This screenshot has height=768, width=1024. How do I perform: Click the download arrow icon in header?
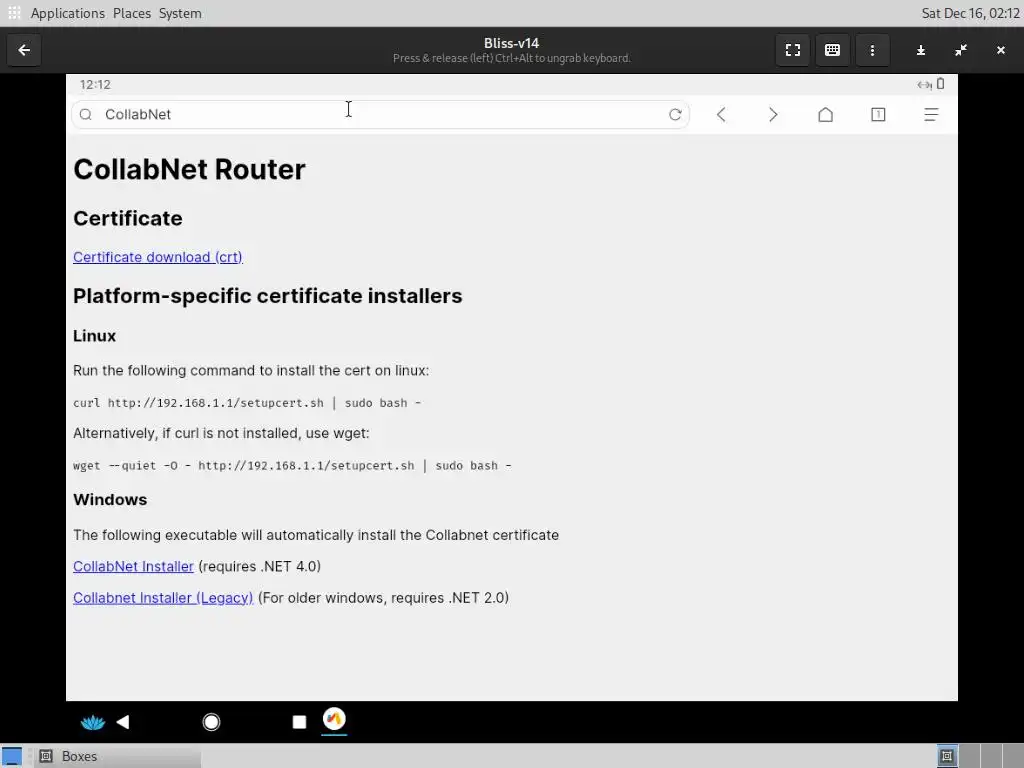point(921,50)
